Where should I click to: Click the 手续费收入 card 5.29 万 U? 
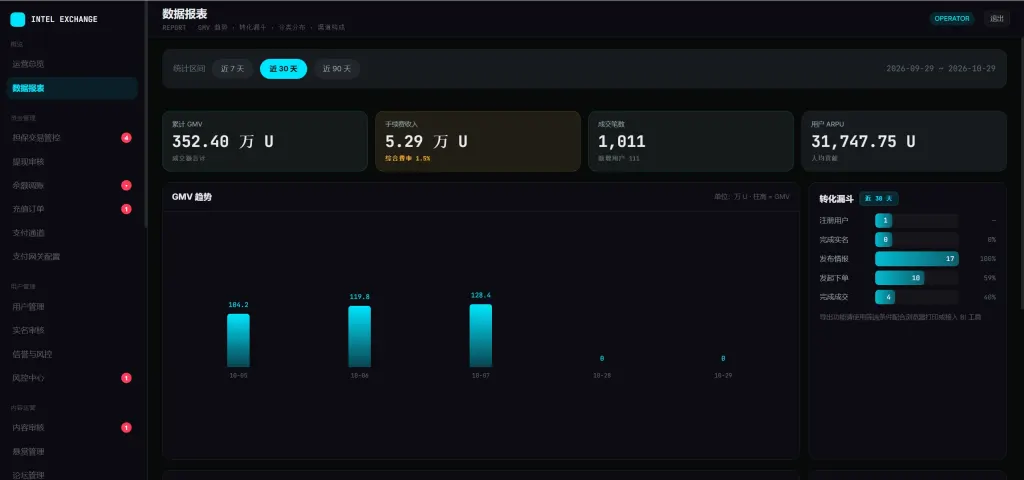(477, 141)
